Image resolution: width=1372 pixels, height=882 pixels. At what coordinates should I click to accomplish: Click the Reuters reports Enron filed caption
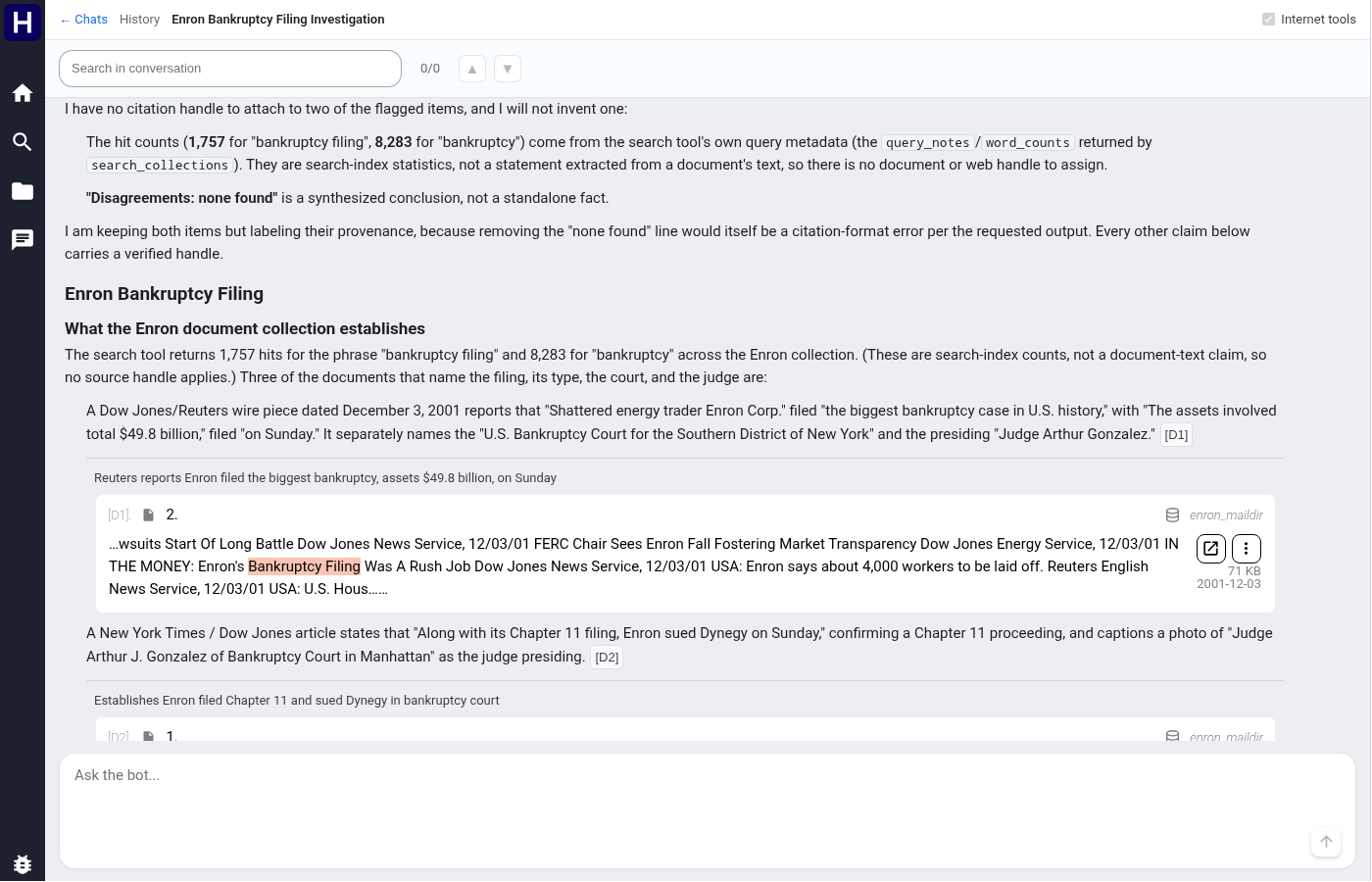325,478
